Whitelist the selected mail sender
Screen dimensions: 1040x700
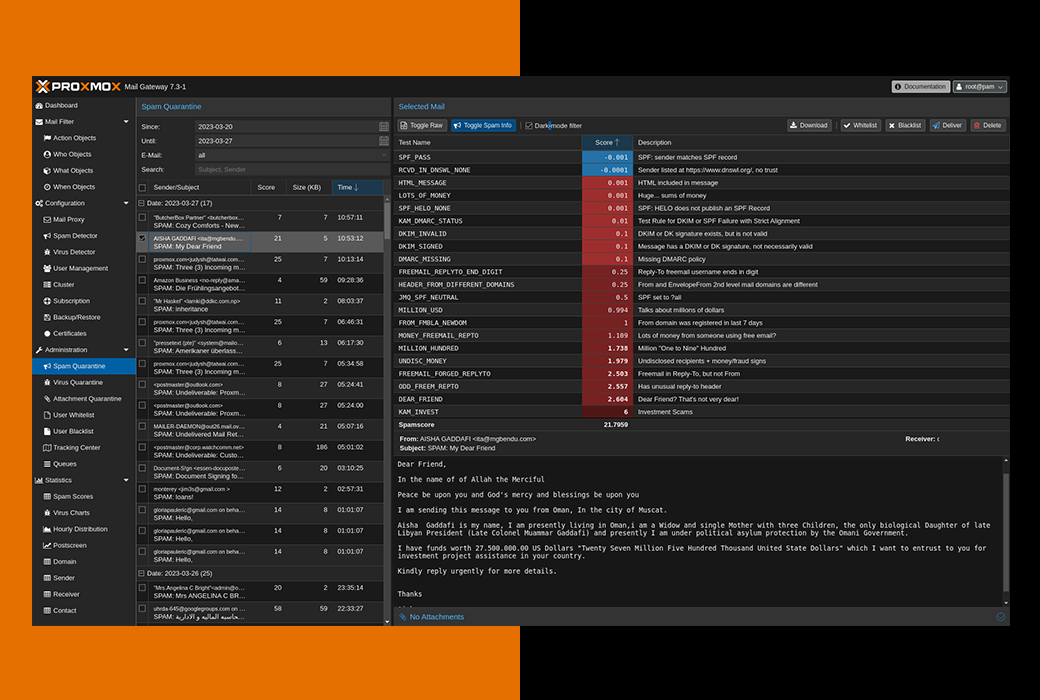[x=861, y=125]
